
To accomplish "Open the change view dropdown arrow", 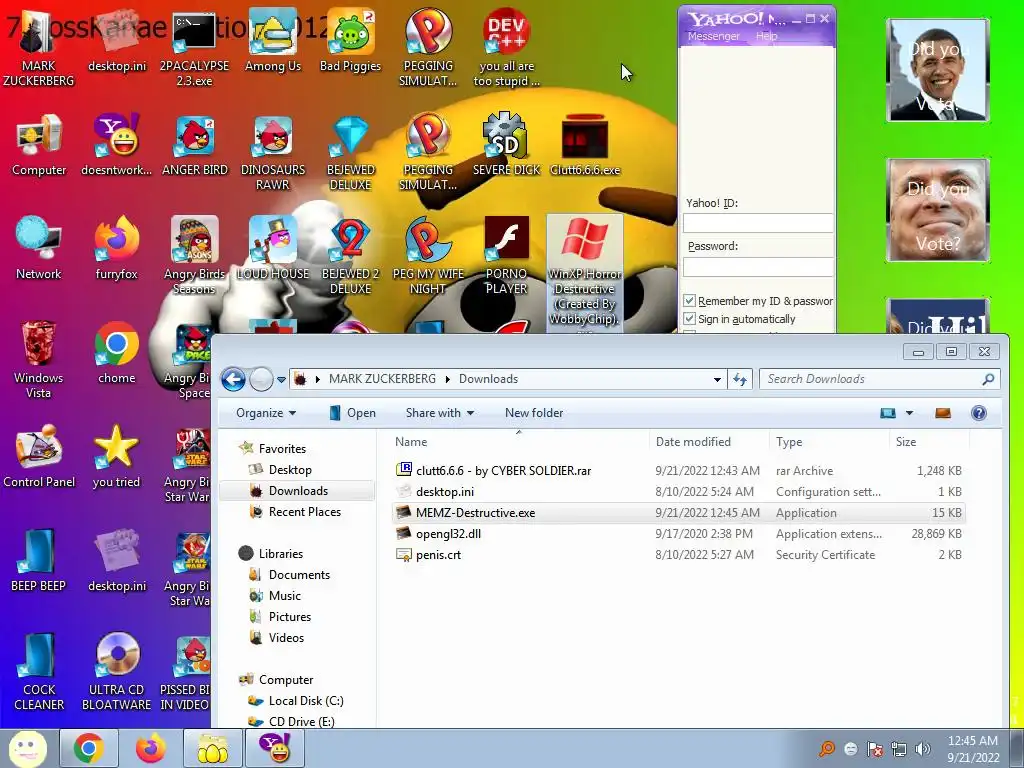I will tap(909, 413).
